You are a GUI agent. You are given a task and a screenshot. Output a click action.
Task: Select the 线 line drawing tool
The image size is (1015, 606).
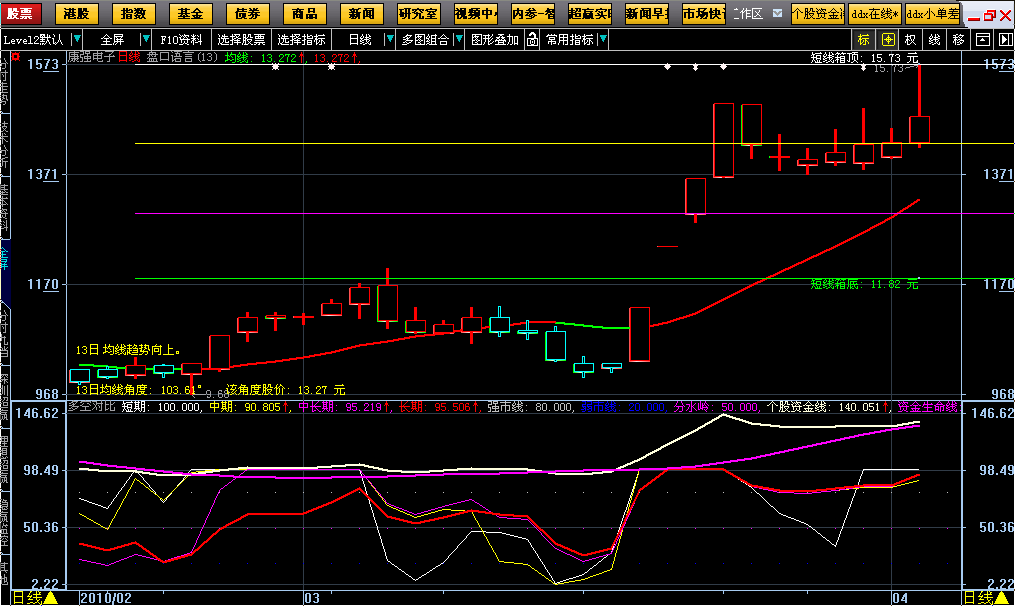tap(935, 40)
